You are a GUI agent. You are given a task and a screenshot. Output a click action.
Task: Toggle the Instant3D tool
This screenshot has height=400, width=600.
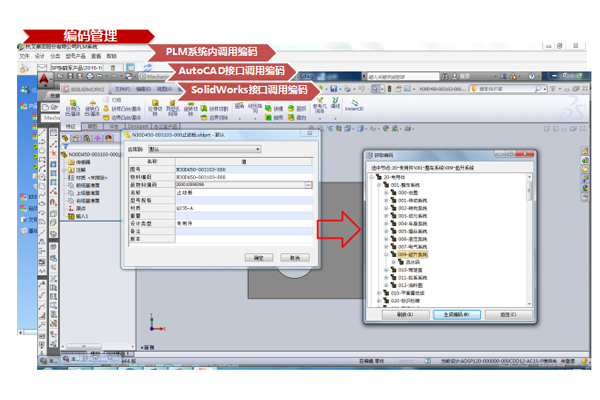pos(354,105)
